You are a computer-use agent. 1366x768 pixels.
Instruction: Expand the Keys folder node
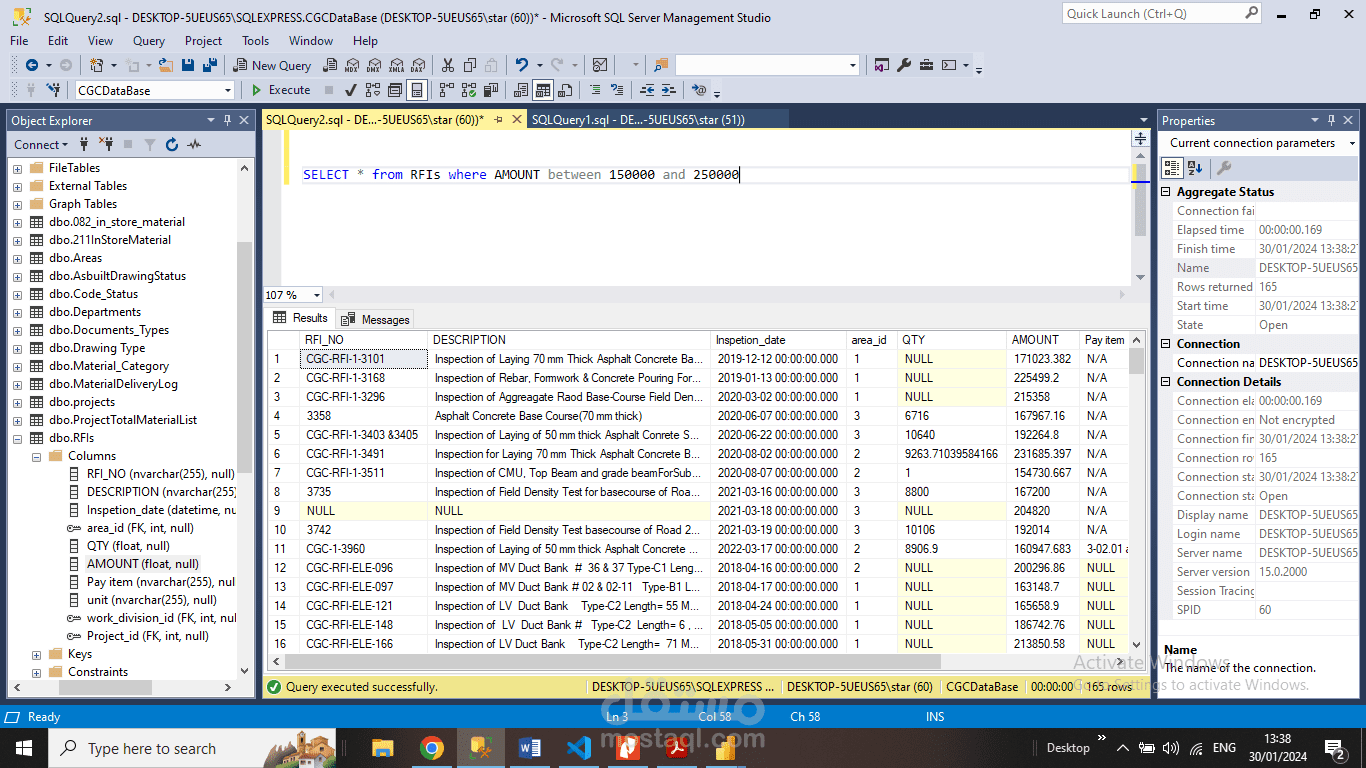[36, 654]
